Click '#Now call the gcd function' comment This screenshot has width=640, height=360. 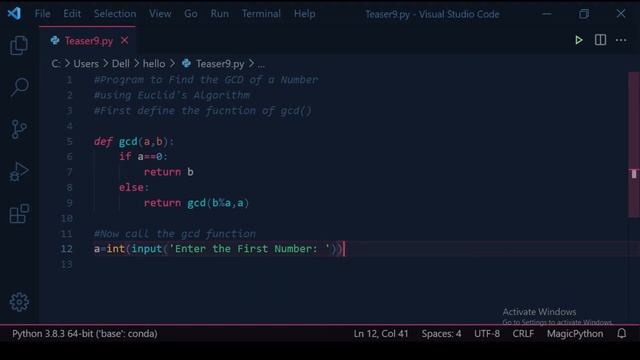175,233
